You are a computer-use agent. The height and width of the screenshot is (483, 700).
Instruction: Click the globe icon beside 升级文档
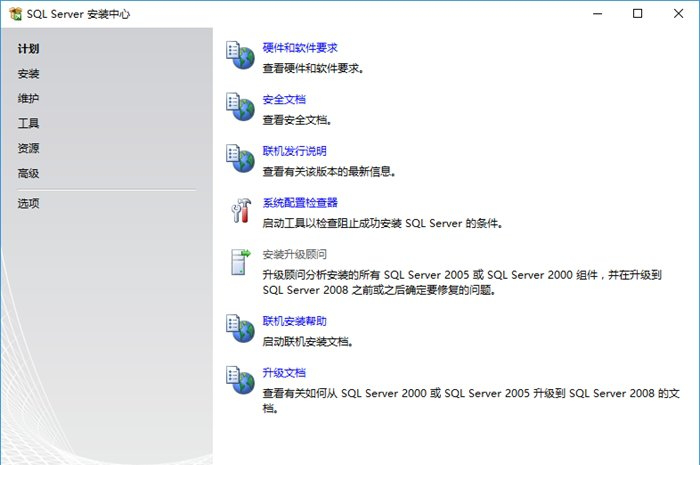coord(240,380)
